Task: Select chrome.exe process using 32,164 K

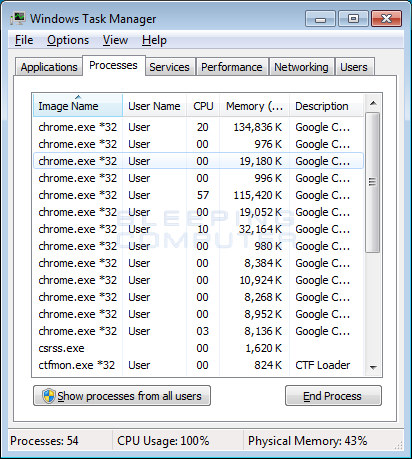Action: tap(198, 229)
